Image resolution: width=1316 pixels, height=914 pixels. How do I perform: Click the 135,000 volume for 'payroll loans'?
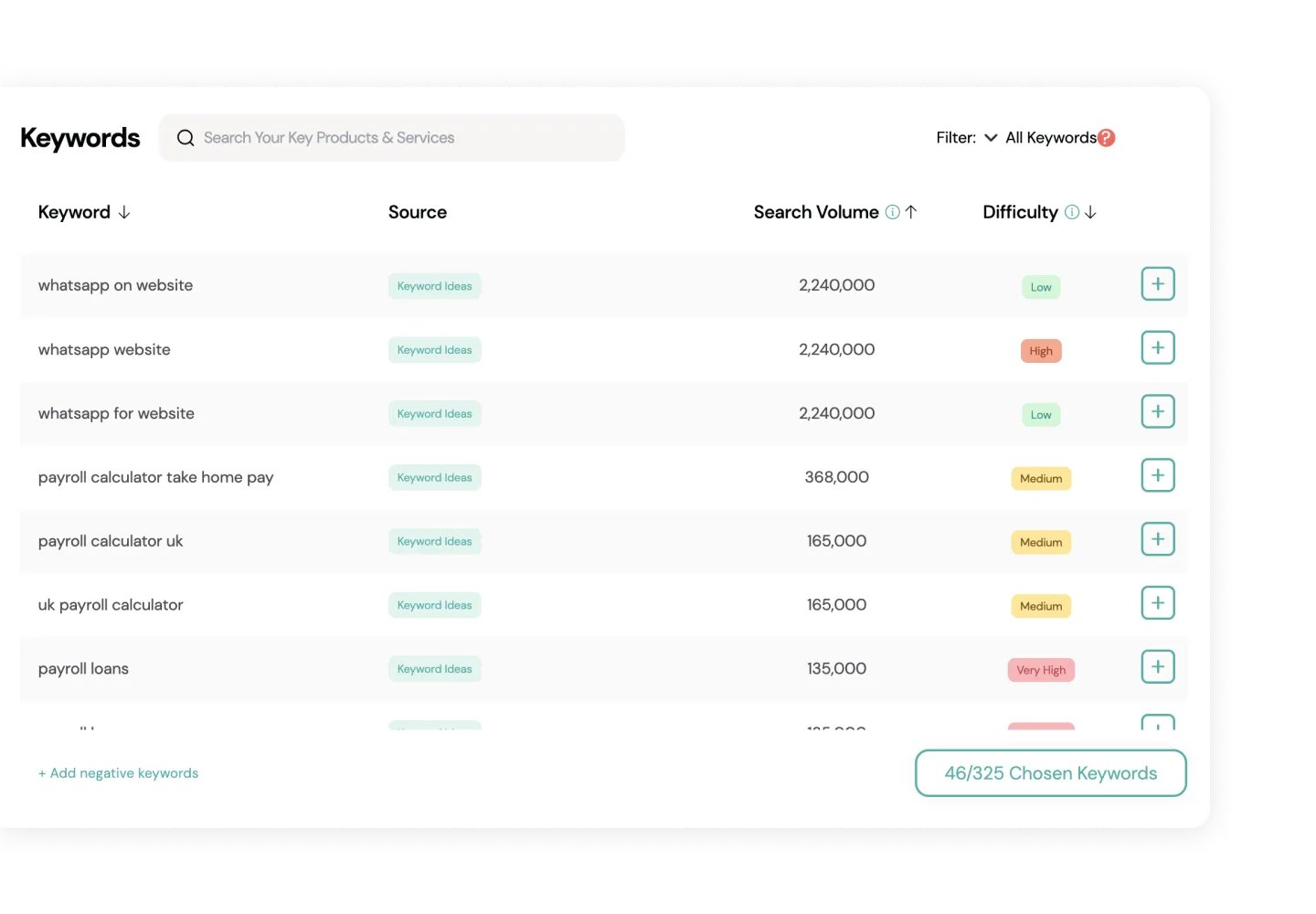pyautogui.click(x=837, y=669)
